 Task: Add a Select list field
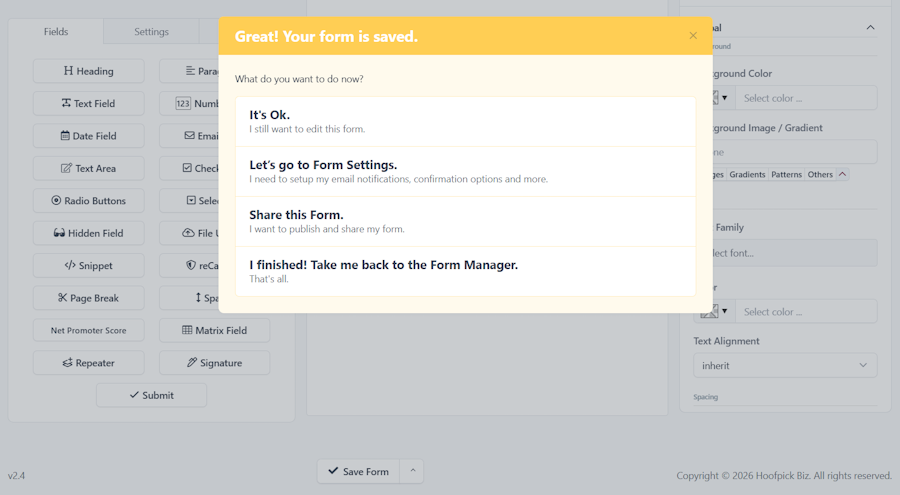coord(189,201)
